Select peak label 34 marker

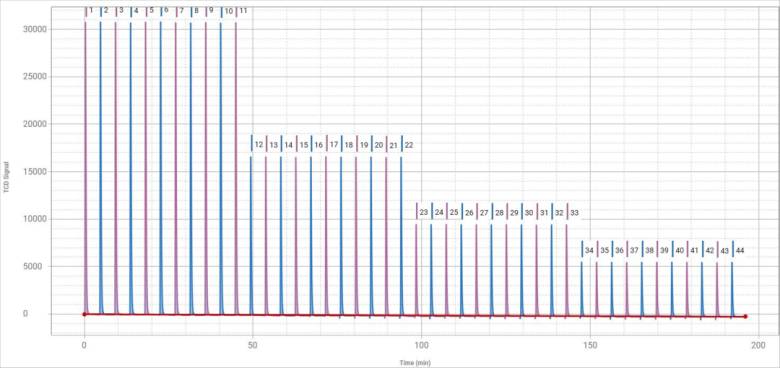pos(588,250)
